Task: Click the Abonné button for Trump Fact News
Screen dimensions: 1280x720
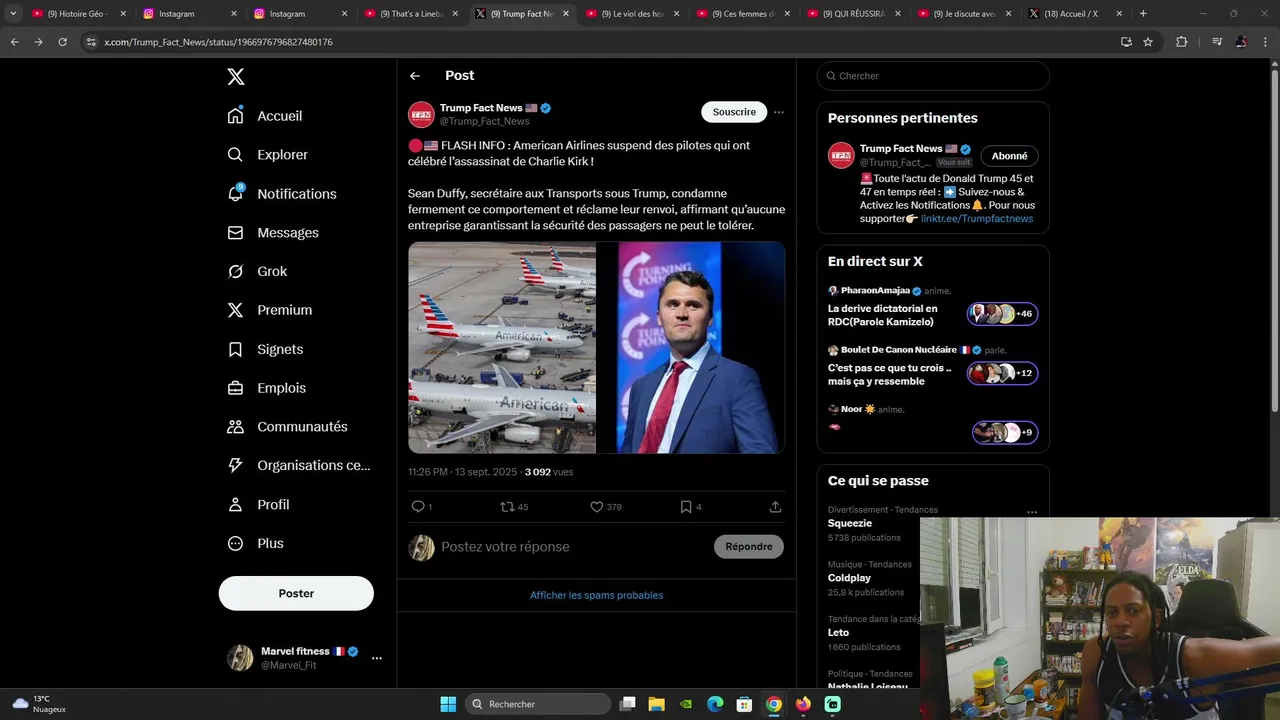Action: click(1009, 156)
